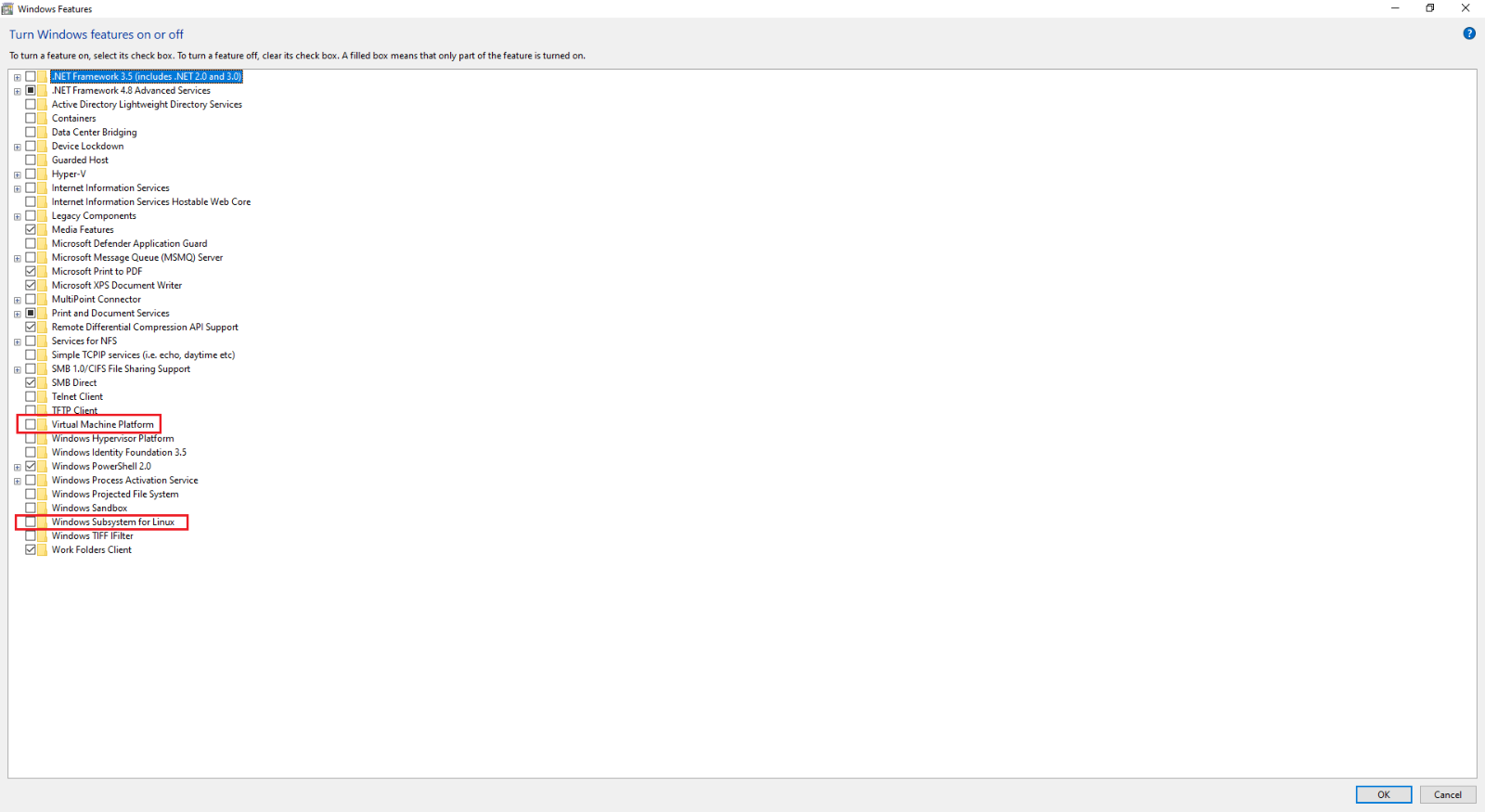Viewport: 1485px width, 812px height.
Task: Click the TFTP Client folder icon
Action: pyautogui.click(x=43, y=410)
